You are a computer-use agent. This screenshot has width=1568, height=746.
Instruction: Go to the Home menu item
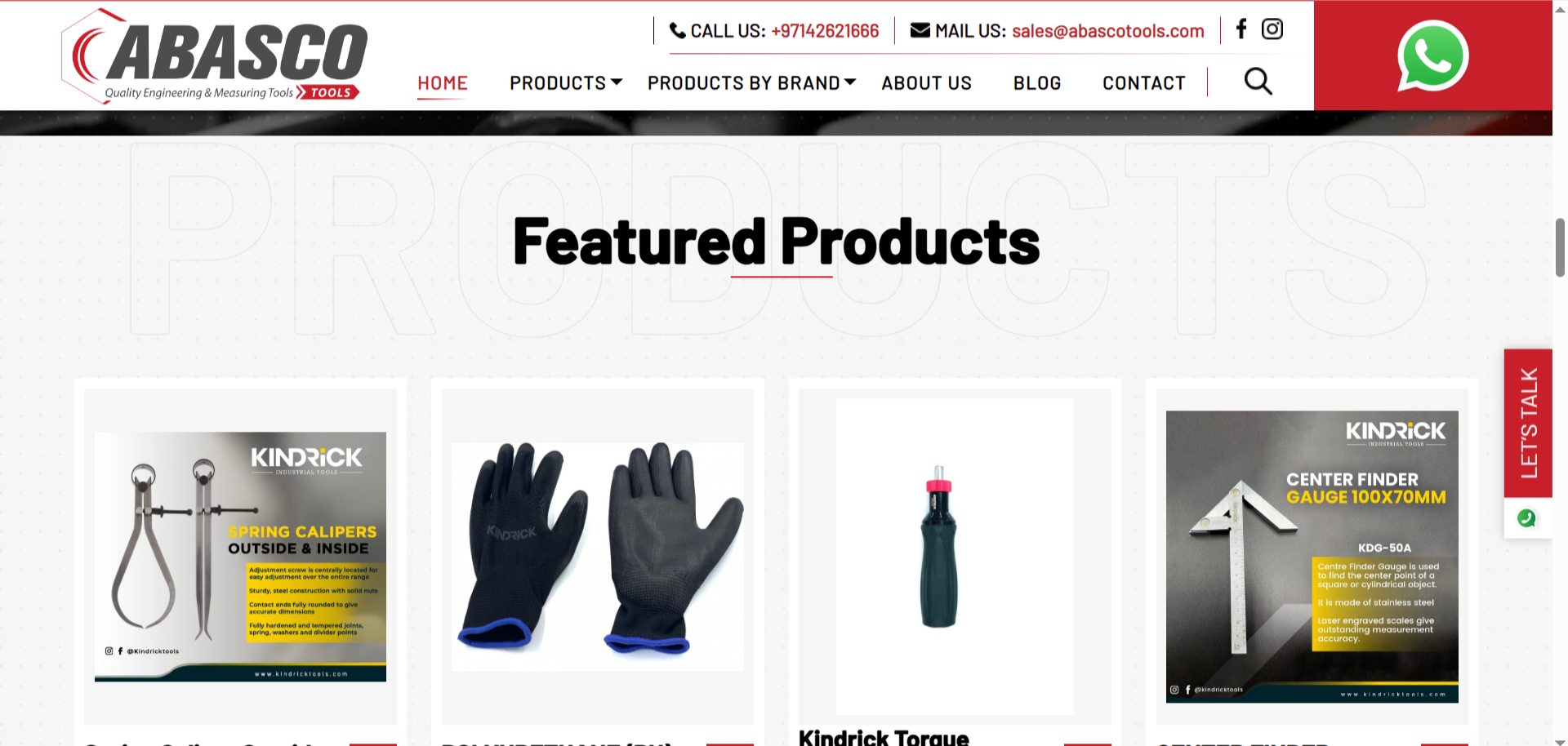(x=443, y=83)
